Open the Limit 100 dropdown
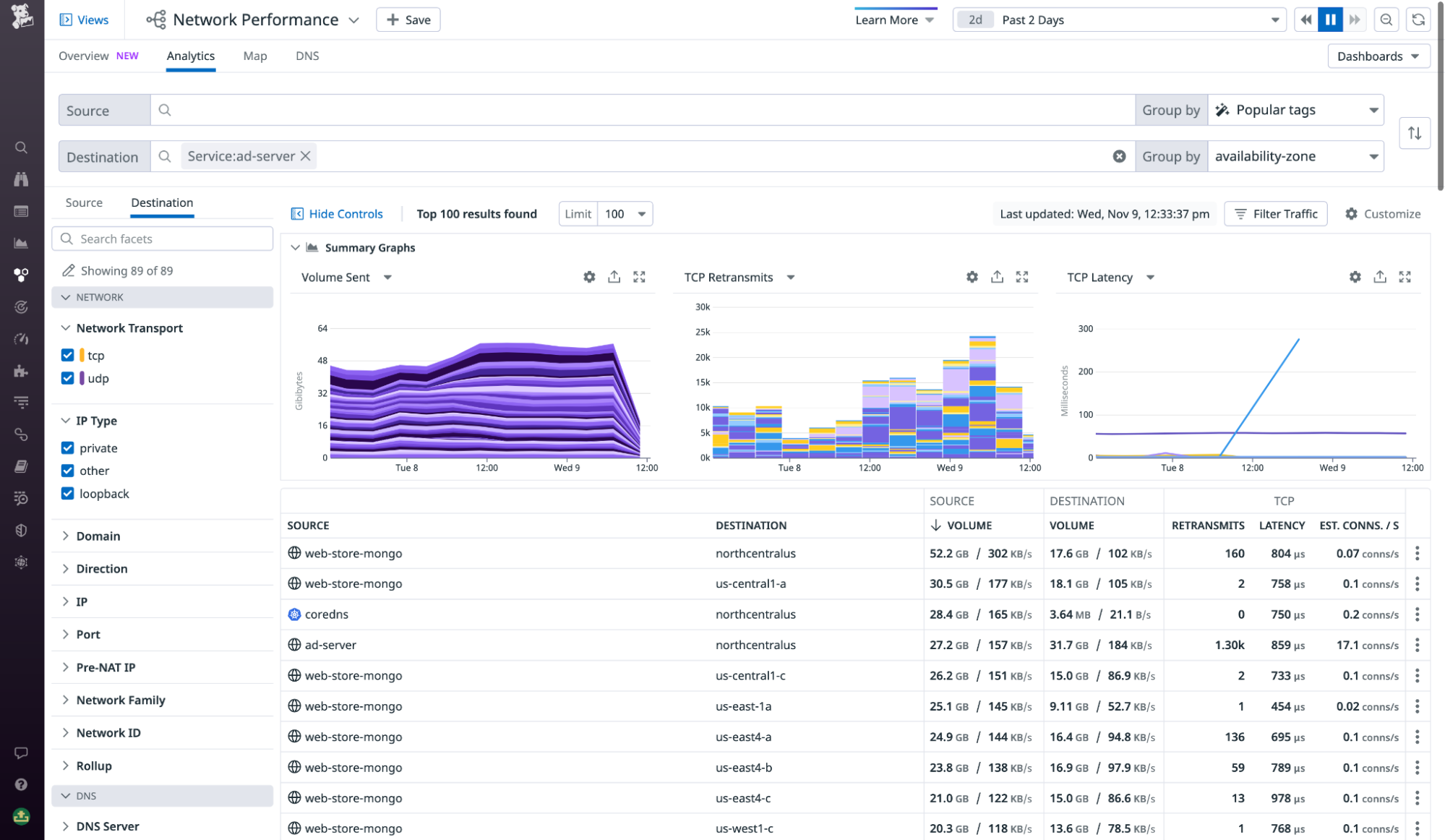This screenshot has width=1445, height=840. click(x=625, y=214)
